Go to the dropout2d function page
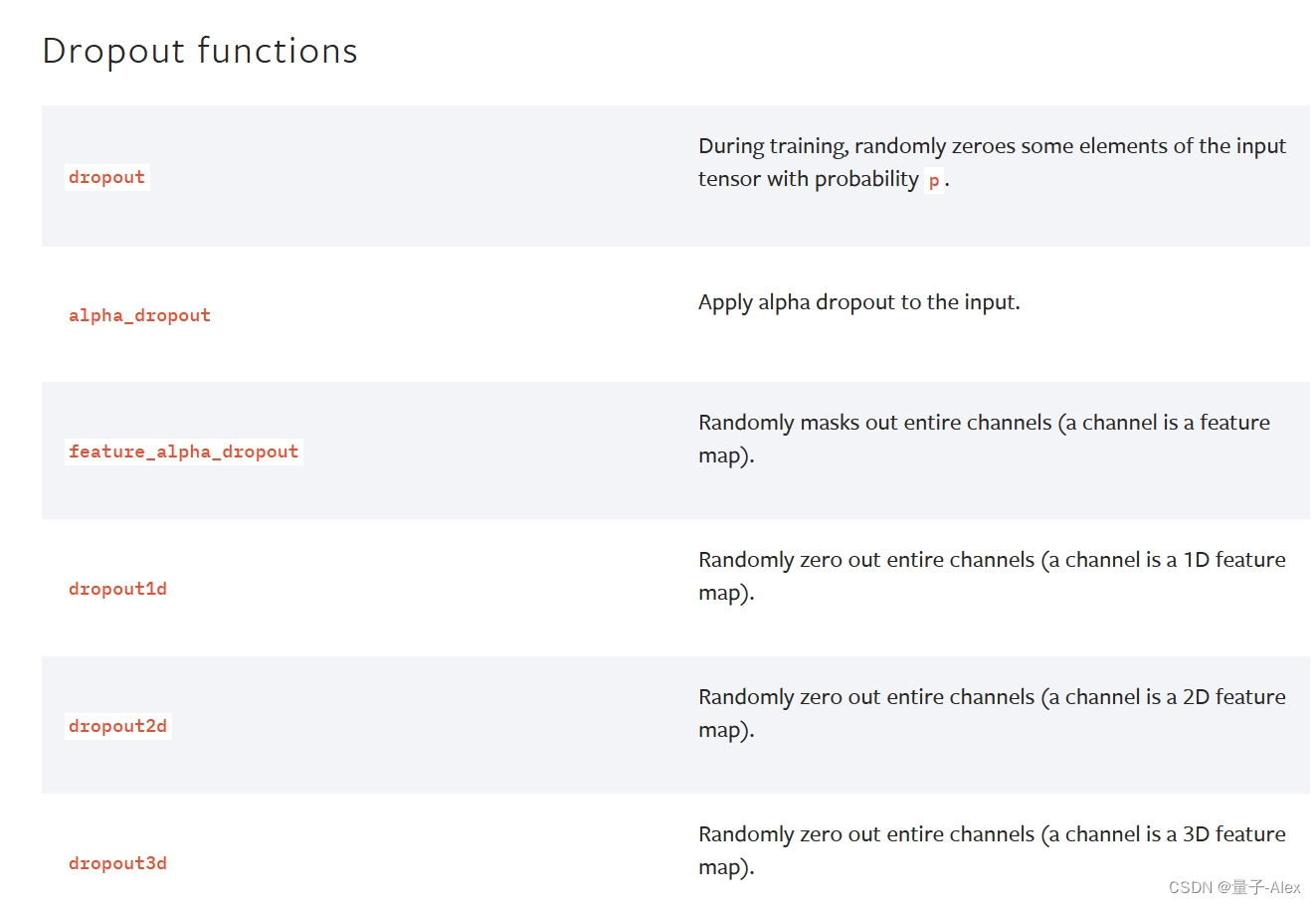Image resolution: width=1316 pixels, height=904 pixels. pos(117,726)
